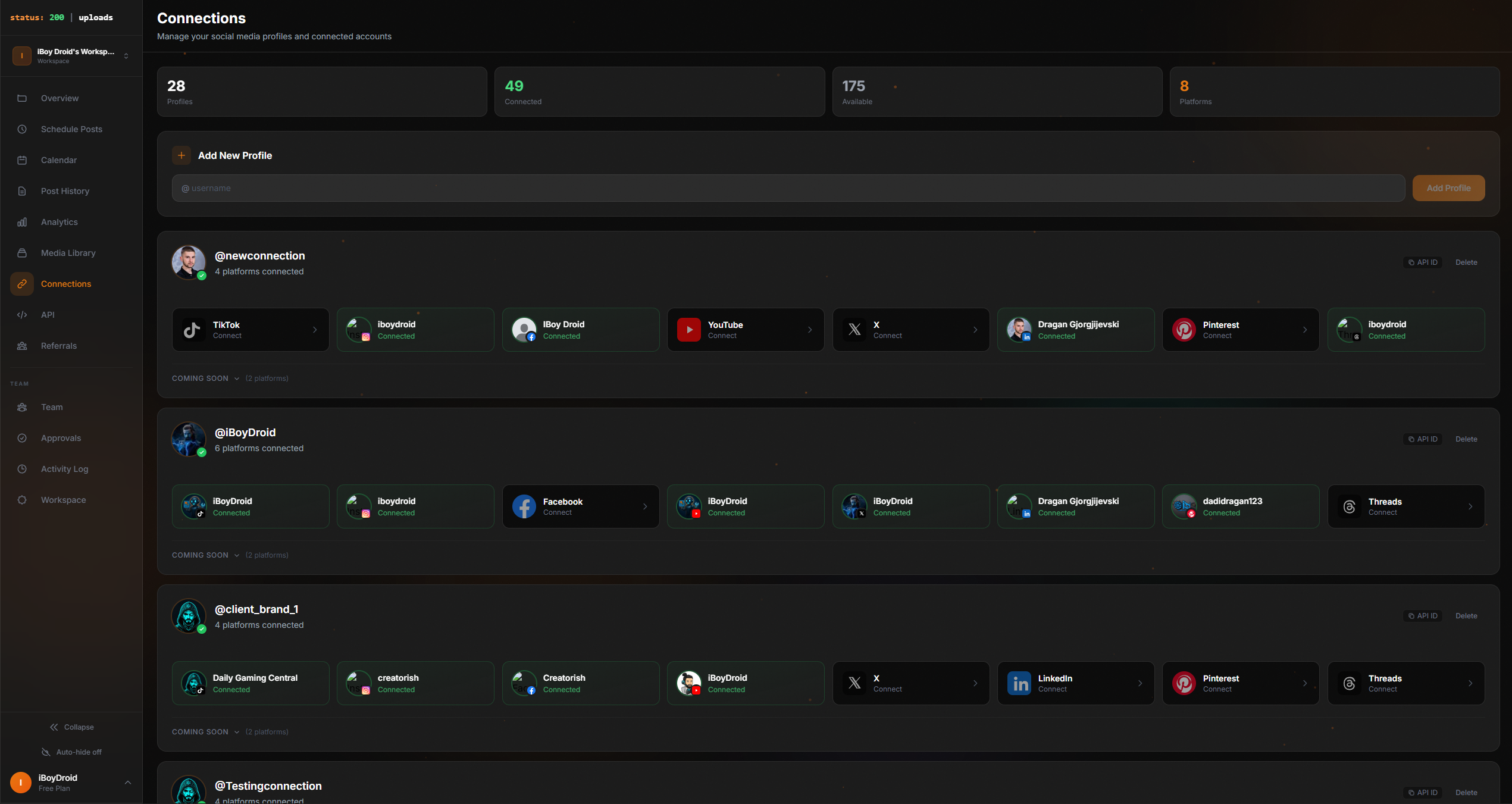Image resolution: width=1512 pixels, height=804 pixels.
Task: Click the X logo under @newconnection
Action: click(x=854, y=330)
